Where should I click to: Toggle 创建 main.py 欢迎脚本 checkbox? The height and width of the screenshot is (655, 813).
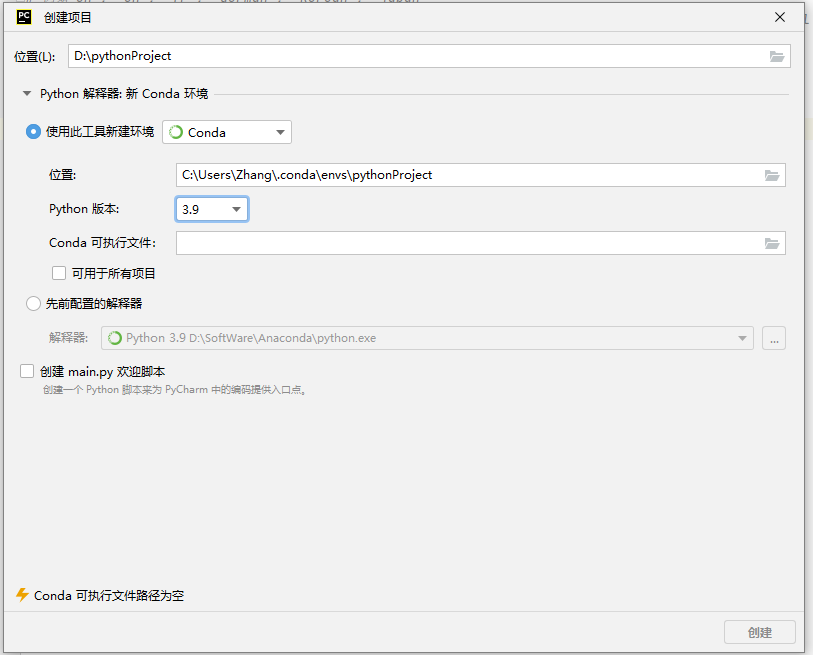[27, 371]
